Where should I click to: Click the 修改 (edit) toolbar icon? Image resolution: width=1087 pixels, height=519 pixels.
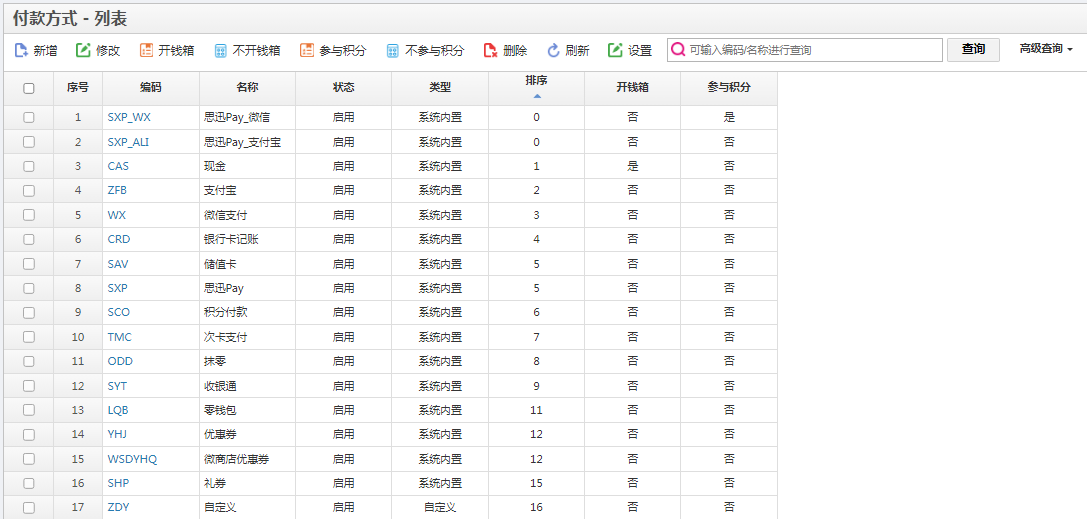(83, 50)
